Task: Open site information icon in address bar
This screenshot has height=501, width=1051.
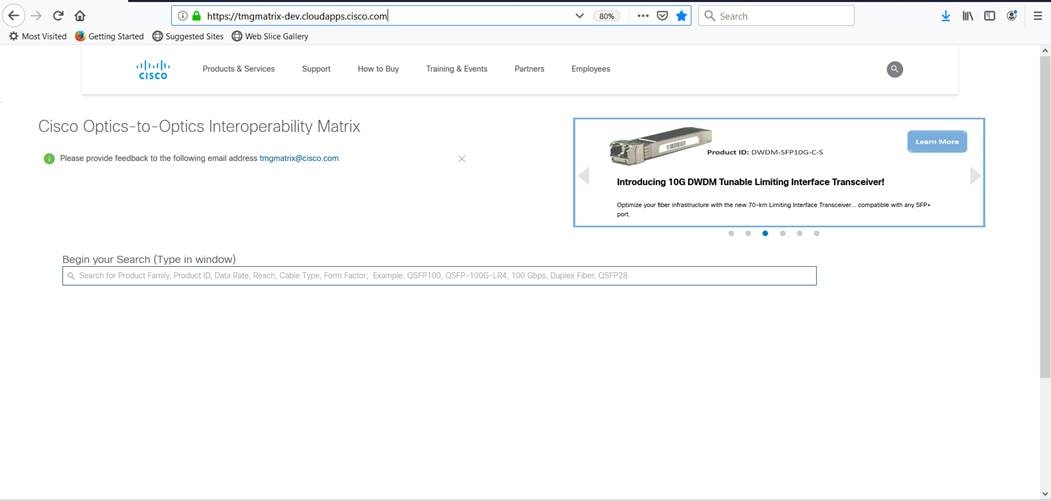Action: [x=182, y=16]
